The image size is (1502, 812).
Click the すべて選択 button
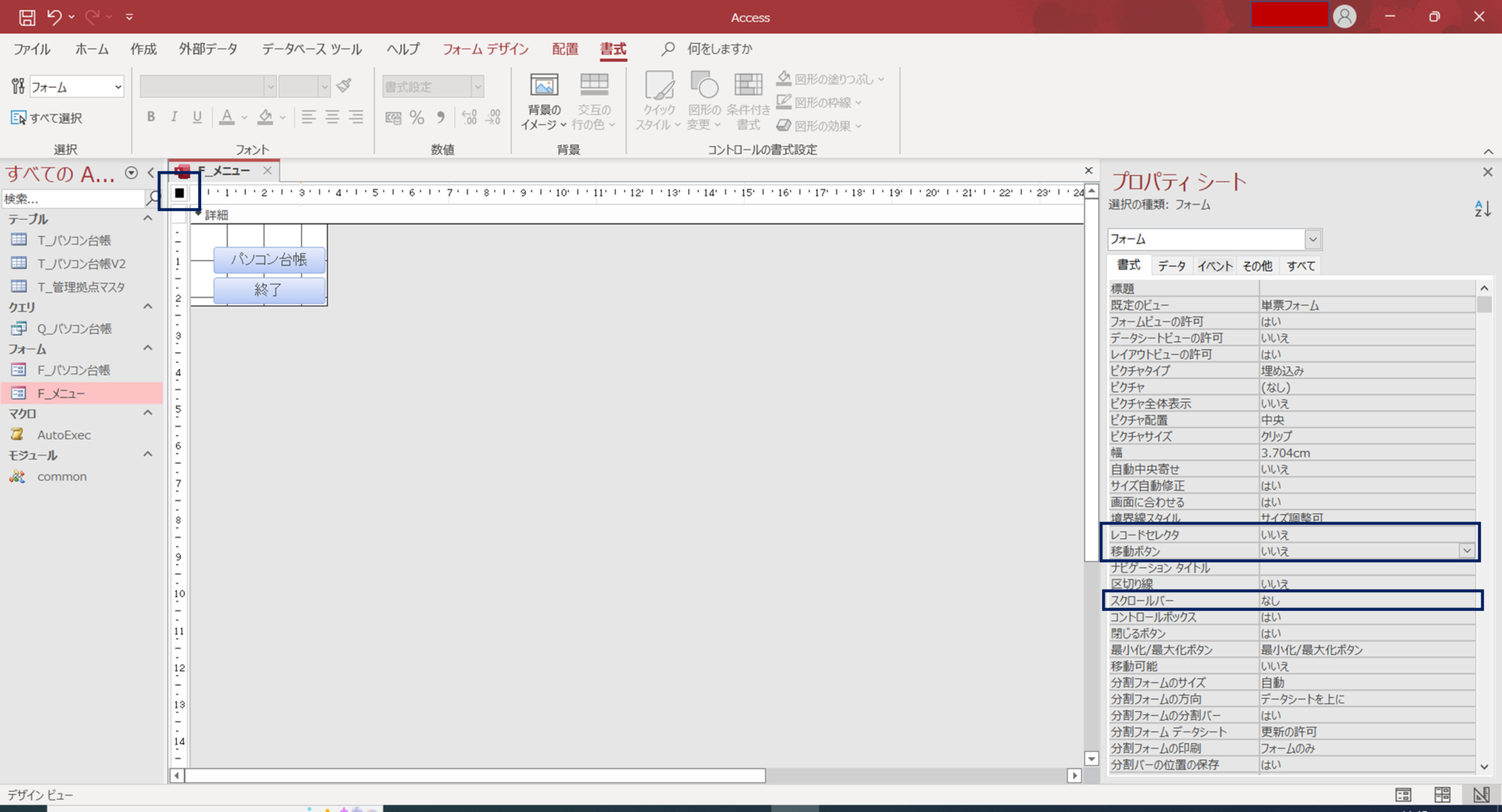pos(47,117)
